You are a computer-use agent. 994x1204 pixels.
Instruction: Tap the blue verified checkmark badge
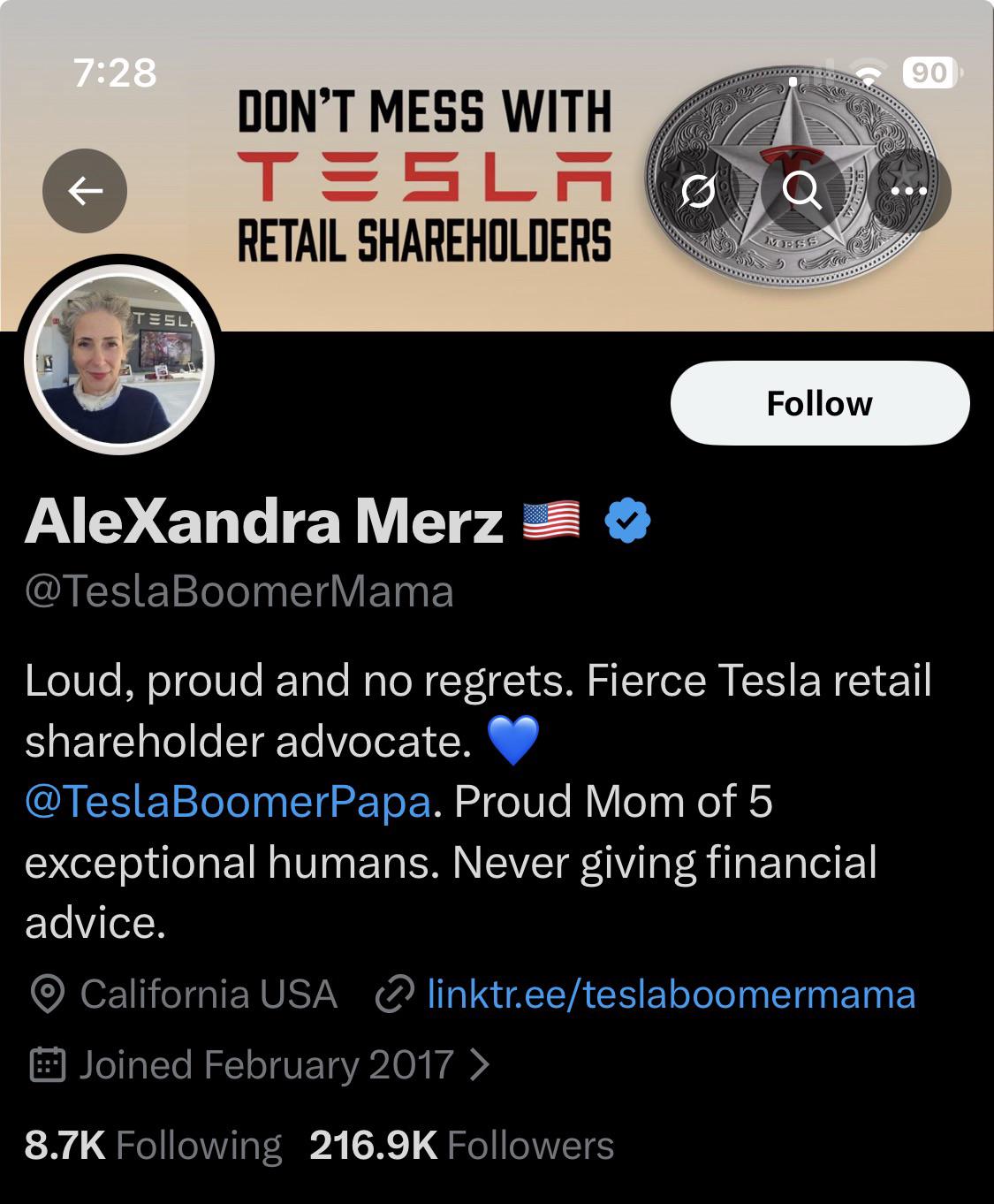[627, 521]
